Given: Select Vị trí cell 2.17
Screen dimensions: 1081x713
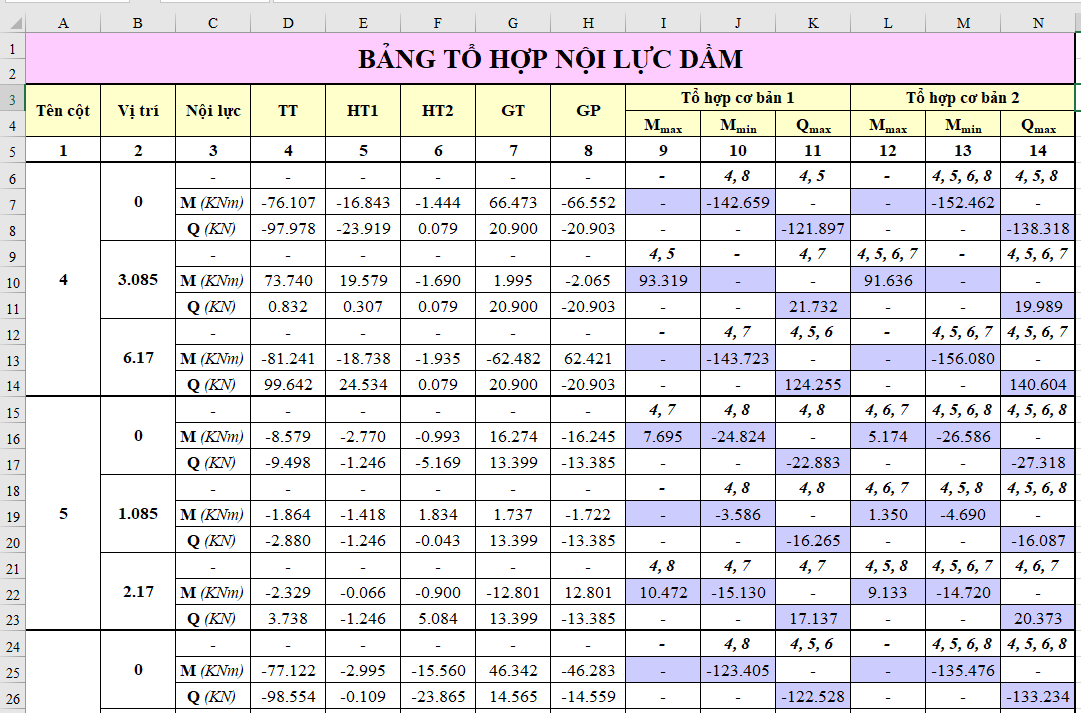Looking at the screenshot, I should pos(138,592).
